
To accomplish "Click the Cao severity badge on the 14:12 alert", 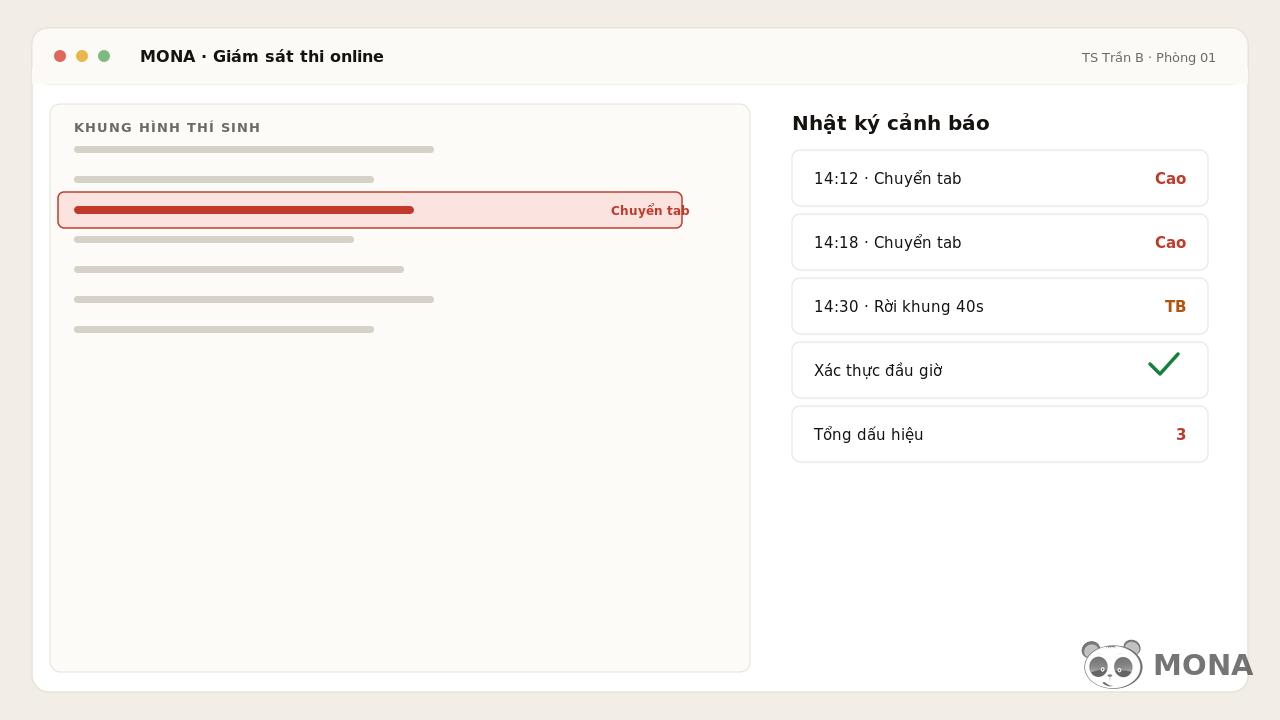I will (1170, 178).
